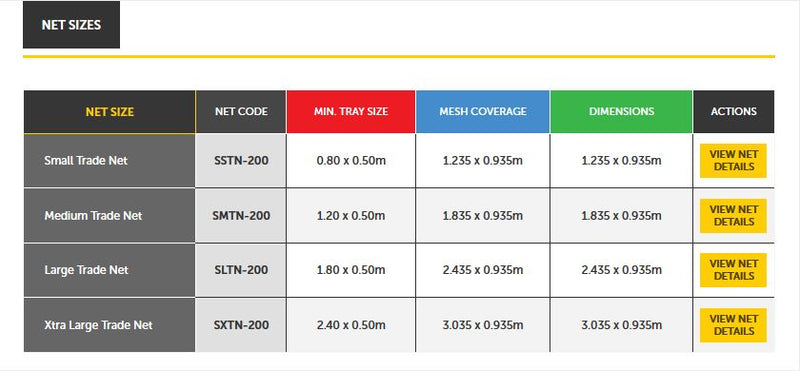800x371 pixels.
Task: Click Large Trade Net dimensions value
Action: [x=621, y=270]
